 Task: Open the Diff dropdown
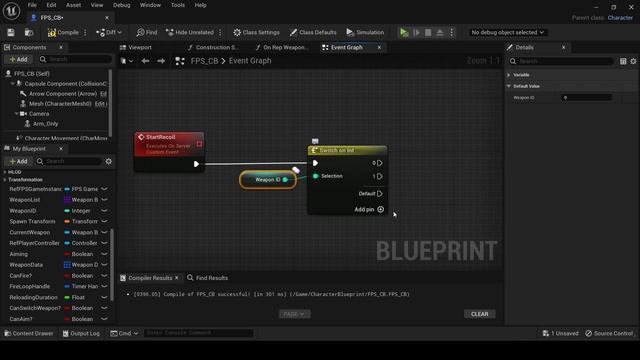pyautogui.click(x=109, y=32)
